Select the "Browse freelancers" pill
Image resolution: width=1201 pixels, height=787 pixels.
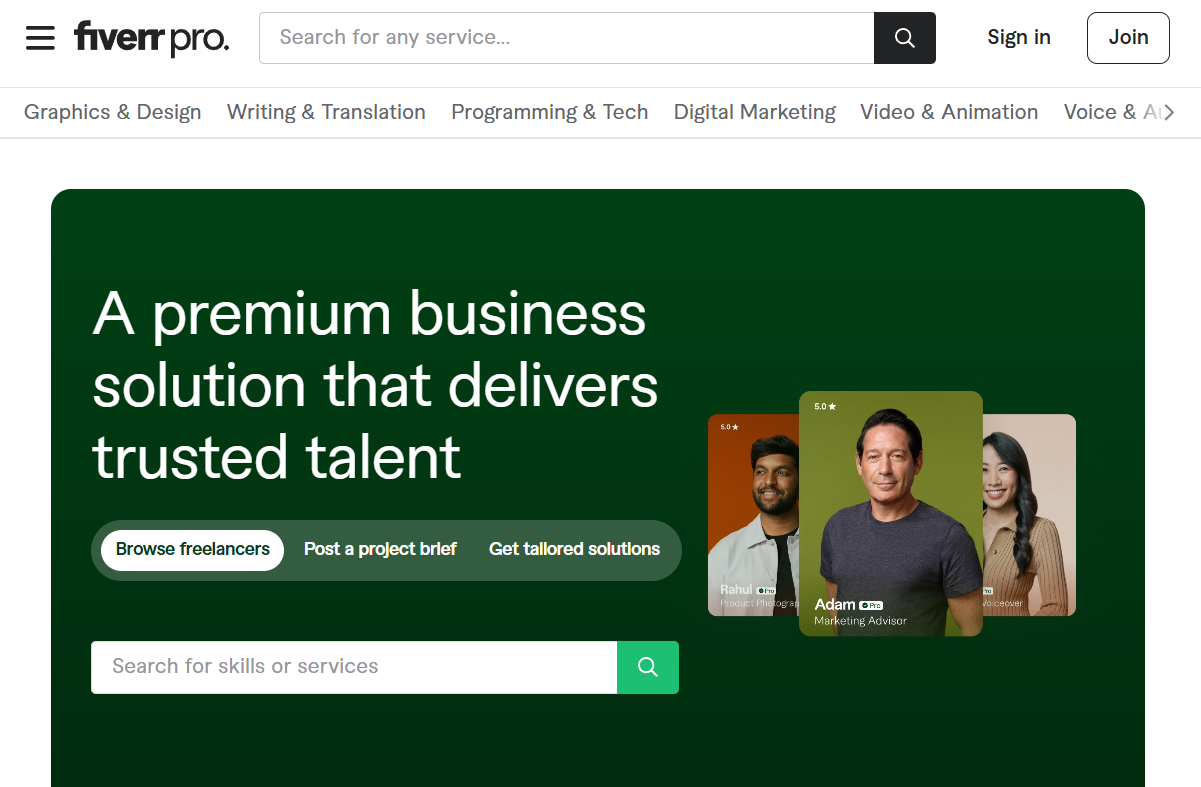(191, 550)
